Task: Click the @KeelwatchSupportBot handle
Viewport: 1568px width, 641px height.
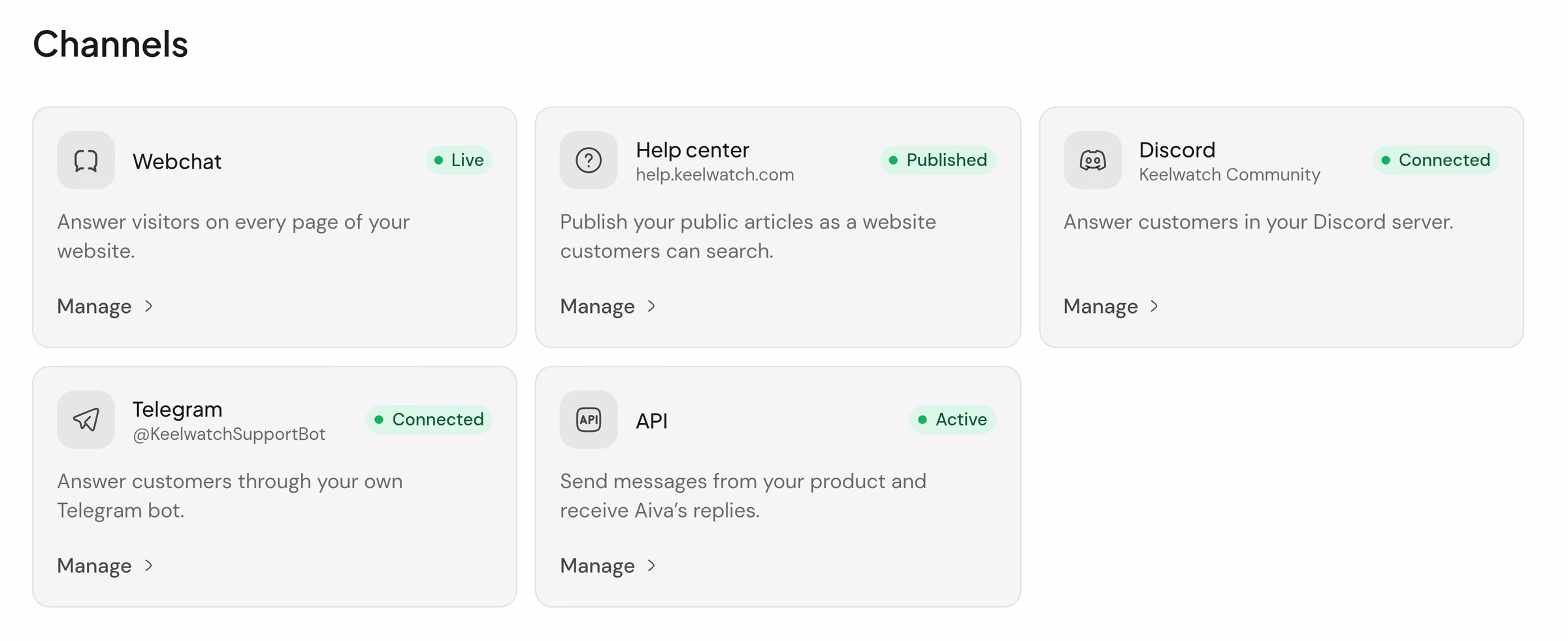Action: (x=229, y=435)
